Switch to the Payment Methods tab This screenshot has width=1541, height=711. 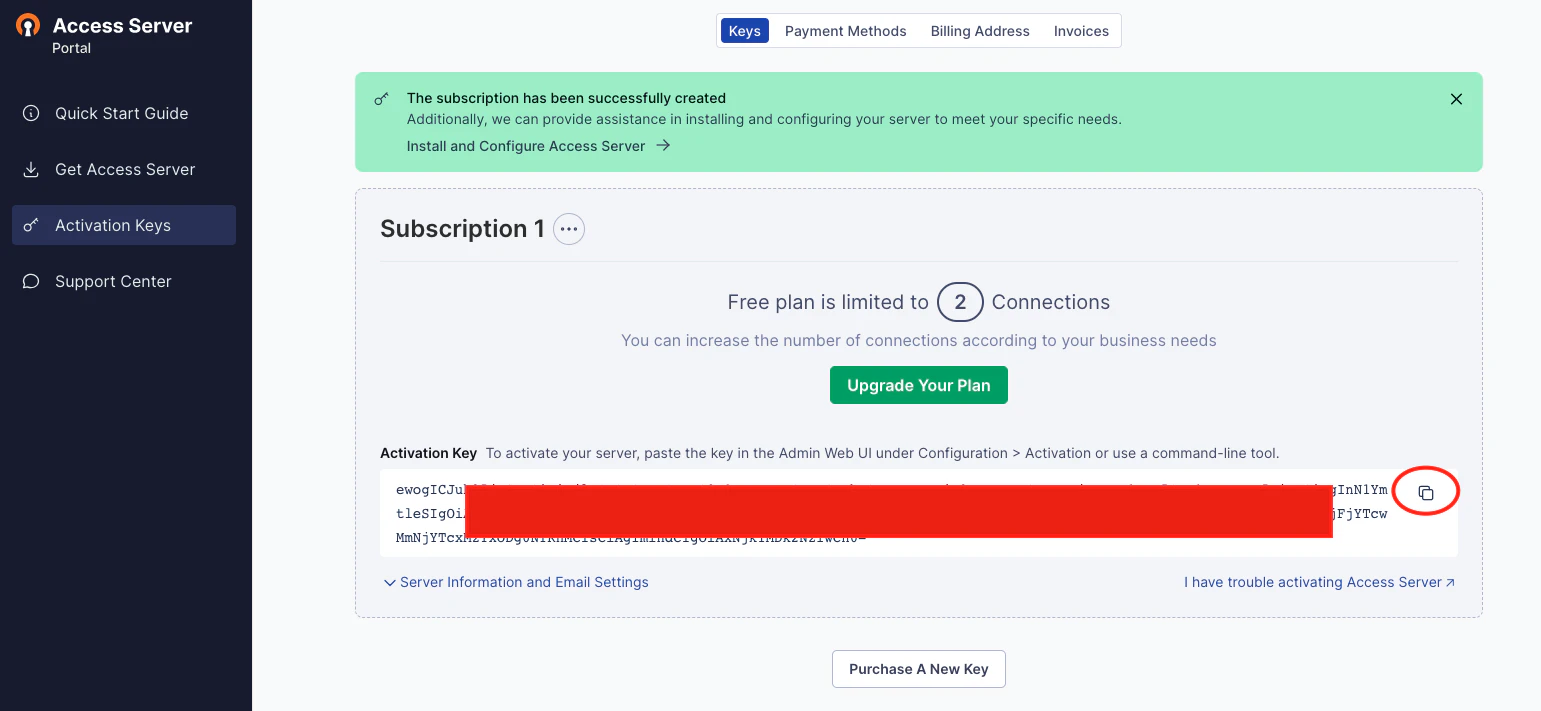pyautogui.click(x=845, y=31)
